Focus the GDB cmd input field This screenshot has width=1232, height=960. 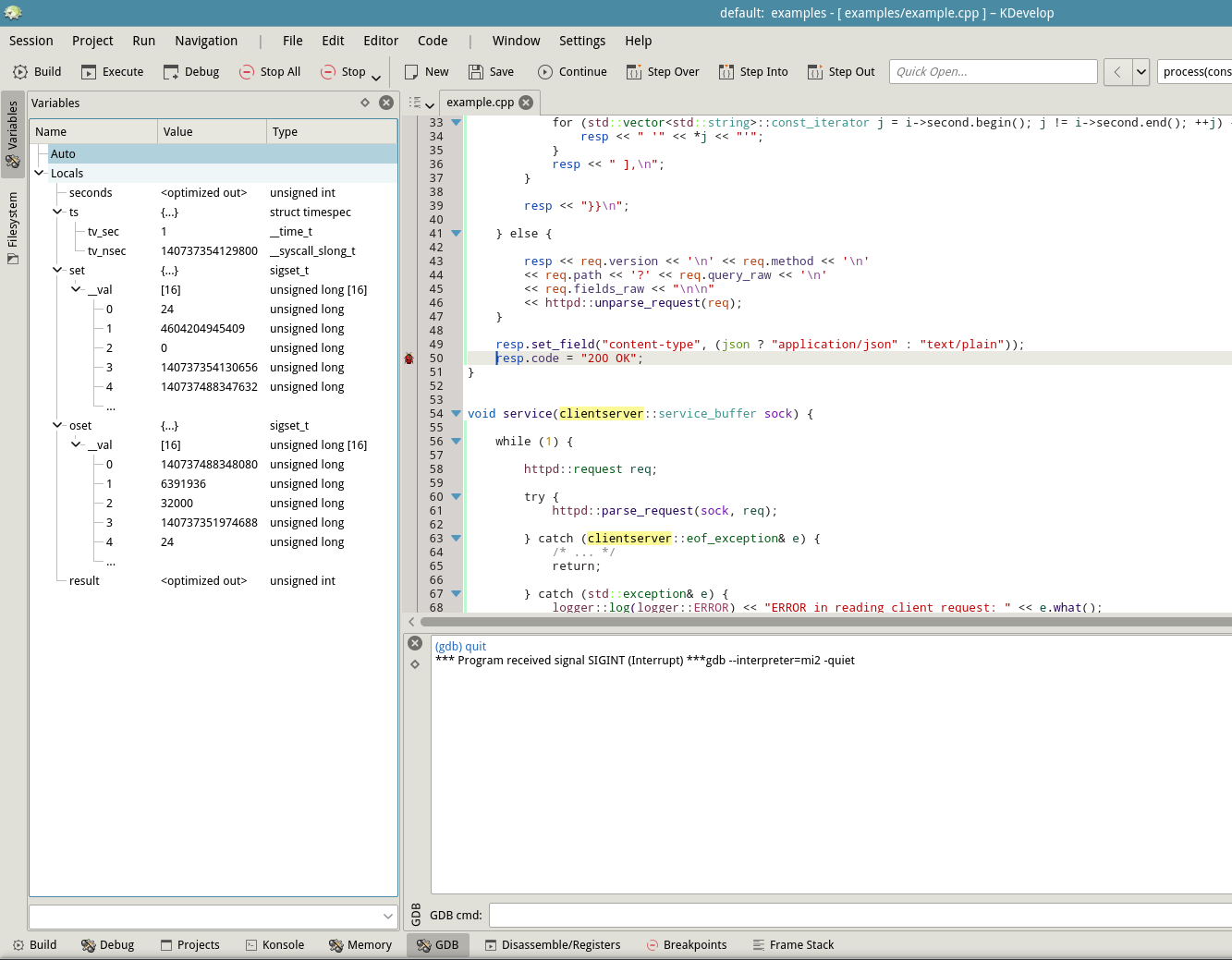(x=860, y=915)
